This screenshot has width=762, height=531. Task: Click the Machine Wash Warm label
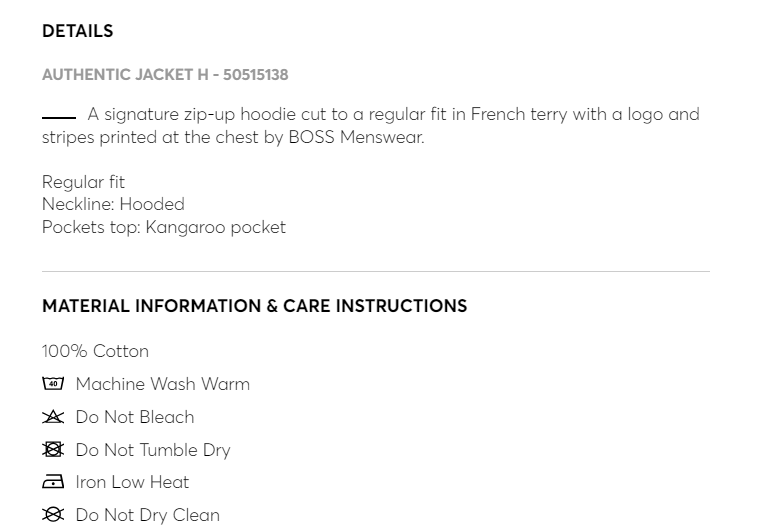(162, 384)
